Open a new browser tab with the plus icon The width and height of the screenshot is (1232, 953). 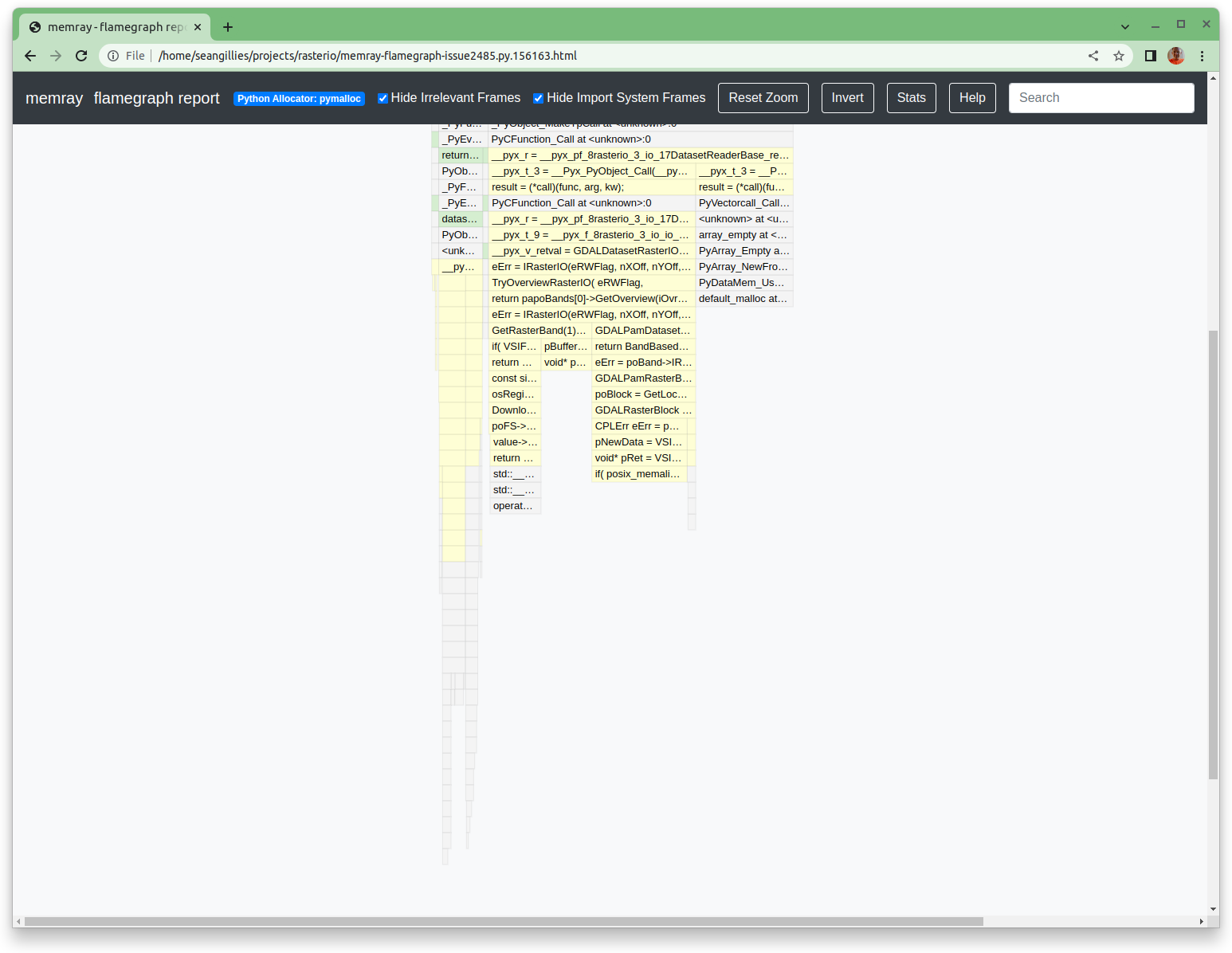point(228,26)
